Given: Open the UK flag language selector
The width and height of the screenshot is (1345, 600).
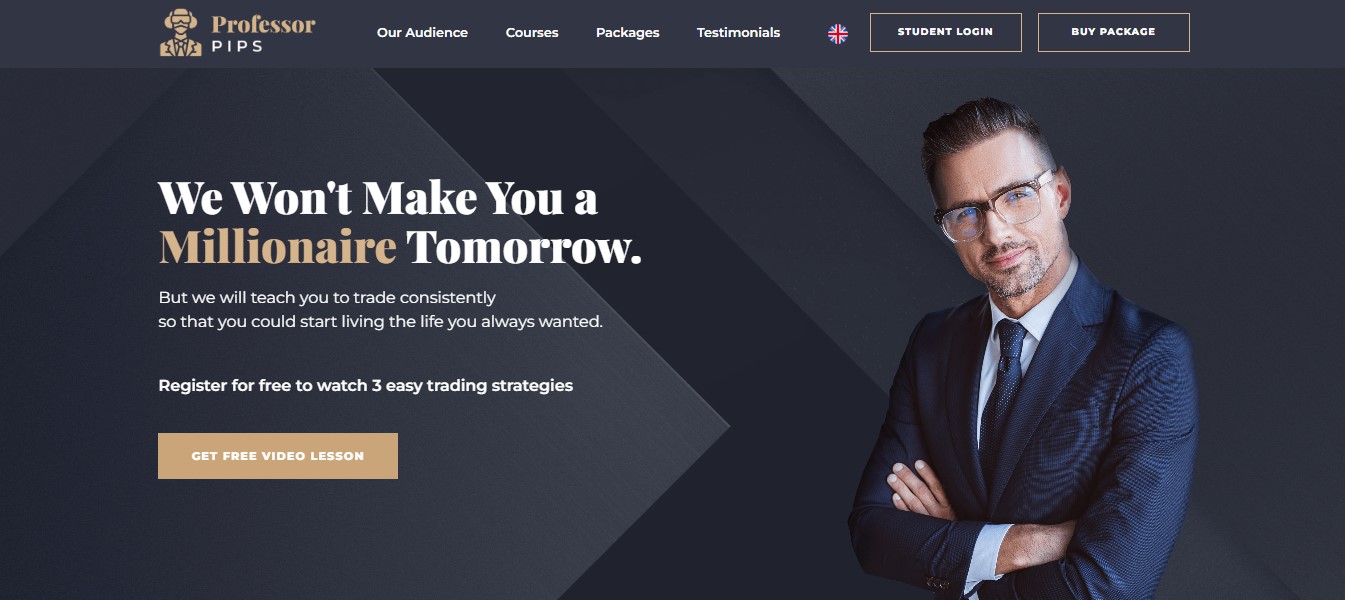Looking at the screenshot, I should [x=838, y=33].
